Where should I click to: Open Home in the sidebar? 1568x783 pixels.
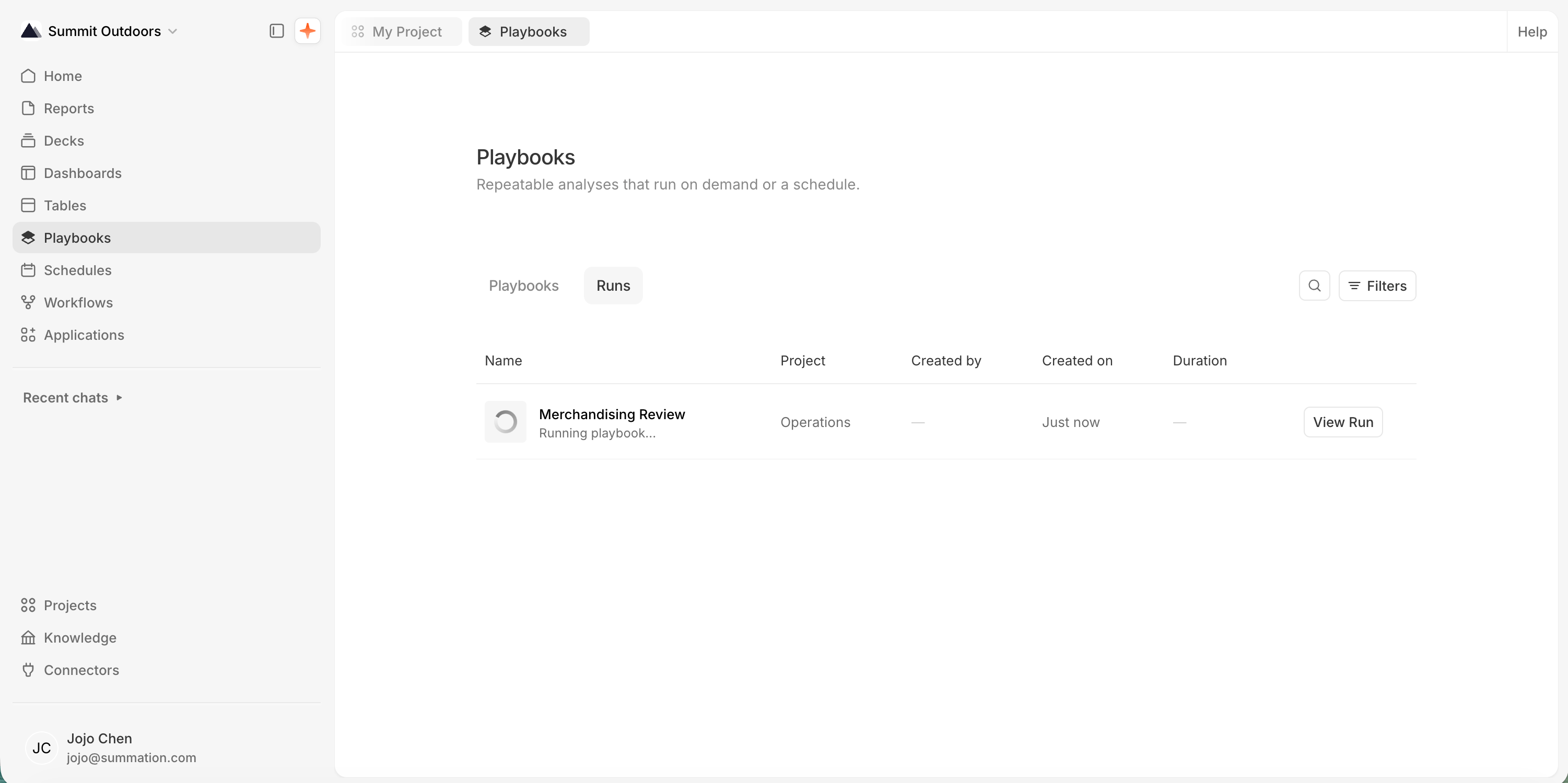click(x=166, y=76)
